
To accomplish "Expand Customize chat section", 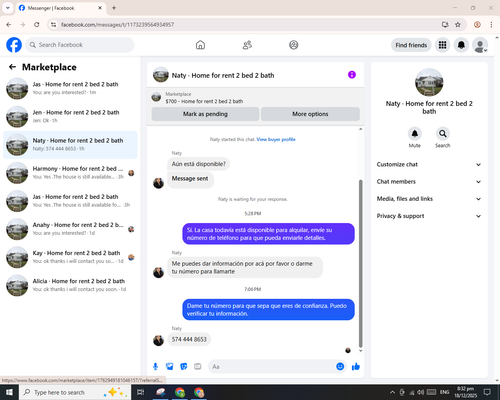I will [429, 164].
